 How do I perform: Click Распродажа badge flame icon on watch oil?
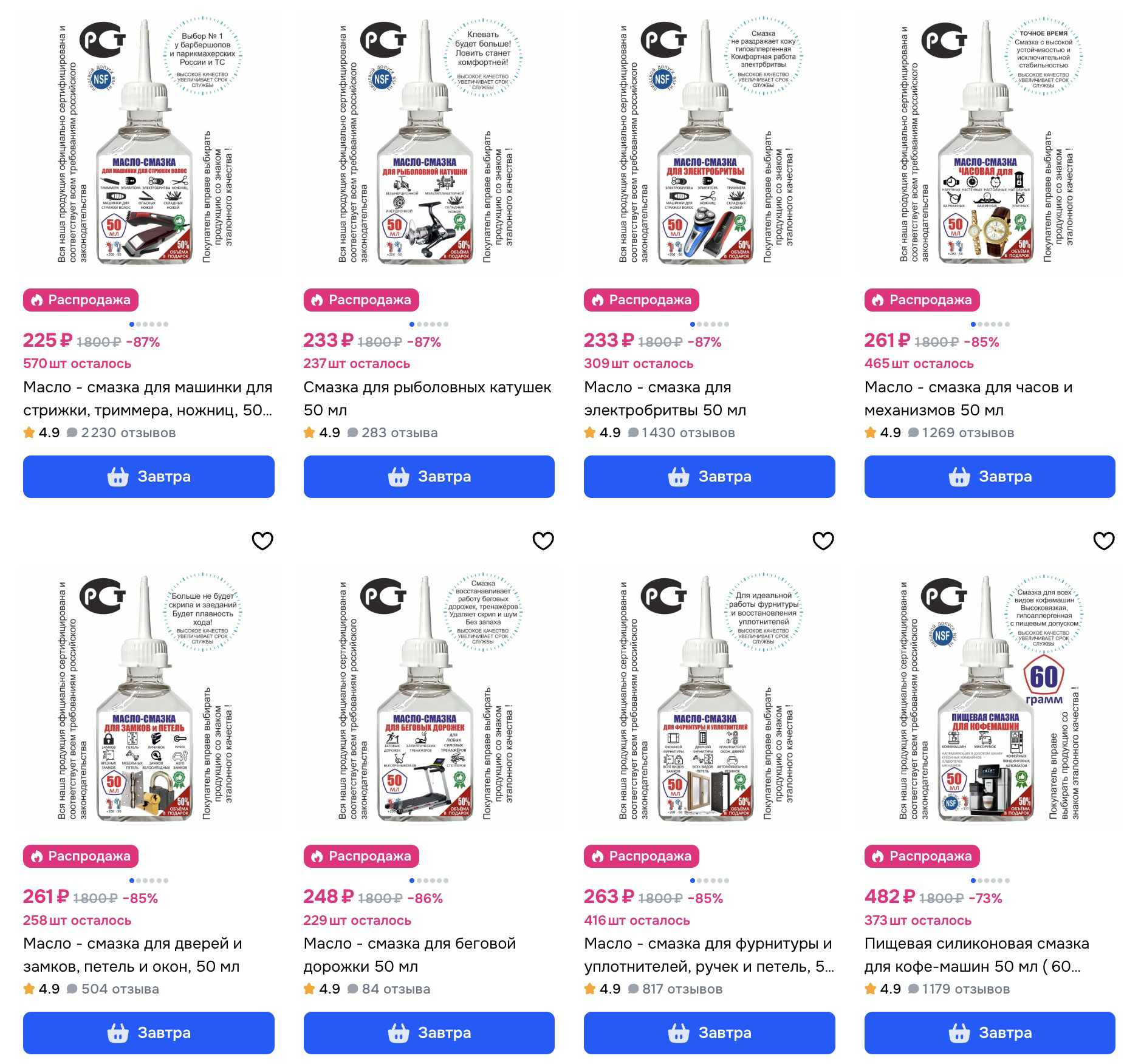(x=877, y=300)
